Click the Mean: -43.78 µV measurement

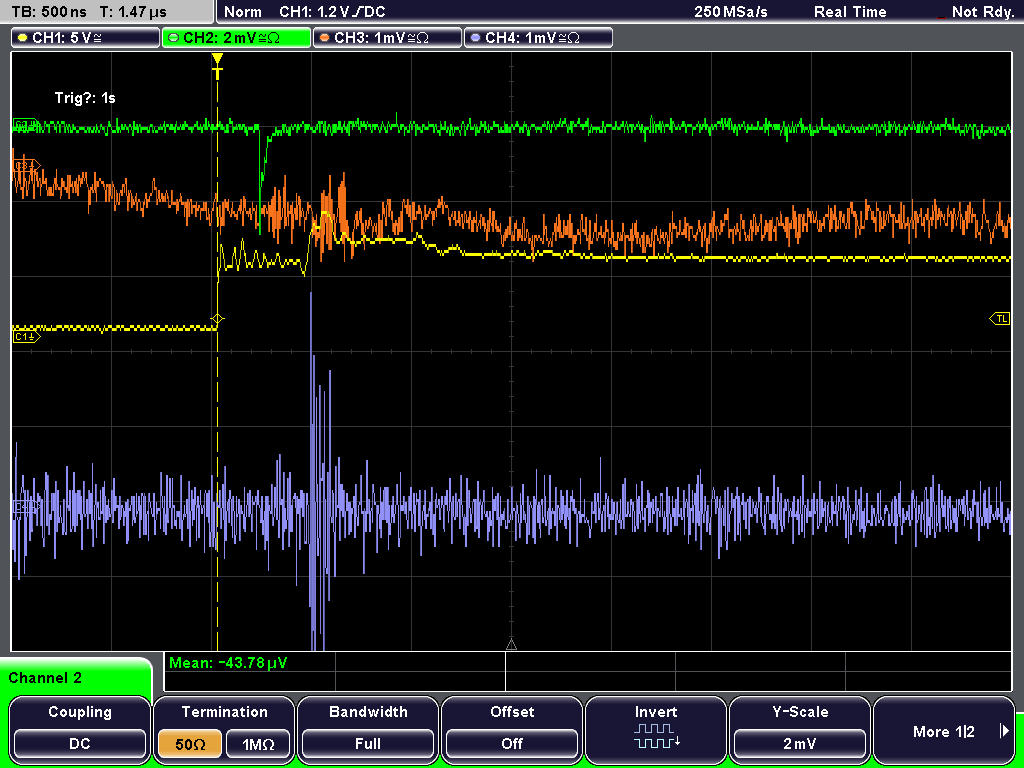point(227,663)
